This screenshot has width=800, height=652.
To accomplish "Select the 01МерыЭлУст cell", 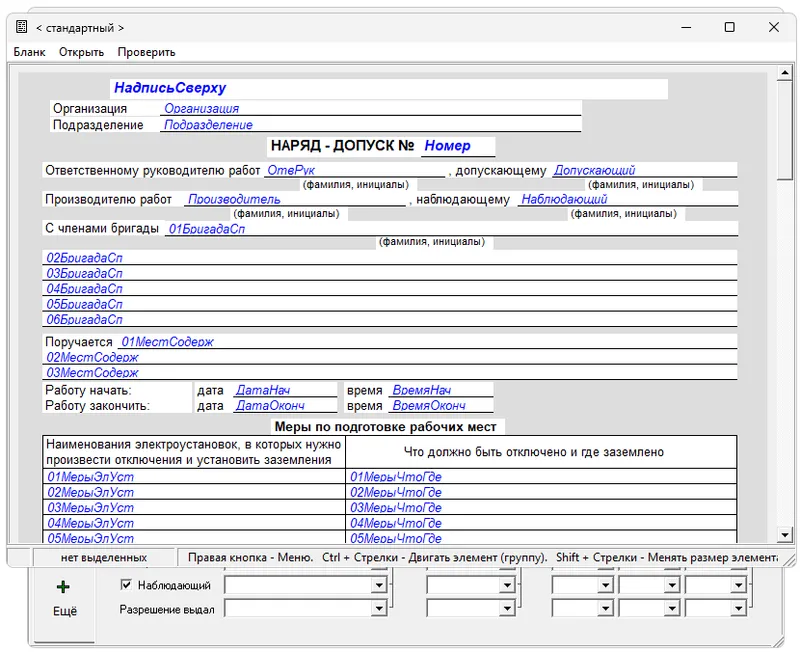I will click(194, 477).
